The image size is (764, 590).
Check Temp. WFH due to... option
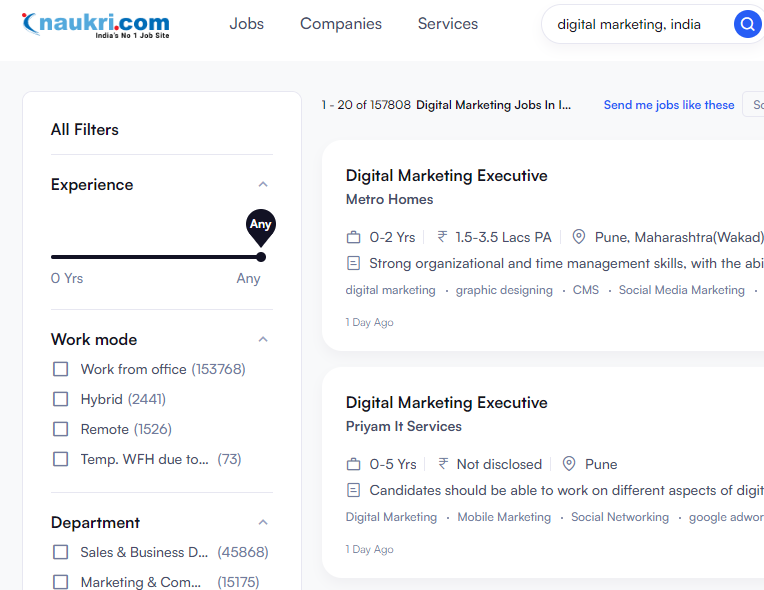[60, 459]
